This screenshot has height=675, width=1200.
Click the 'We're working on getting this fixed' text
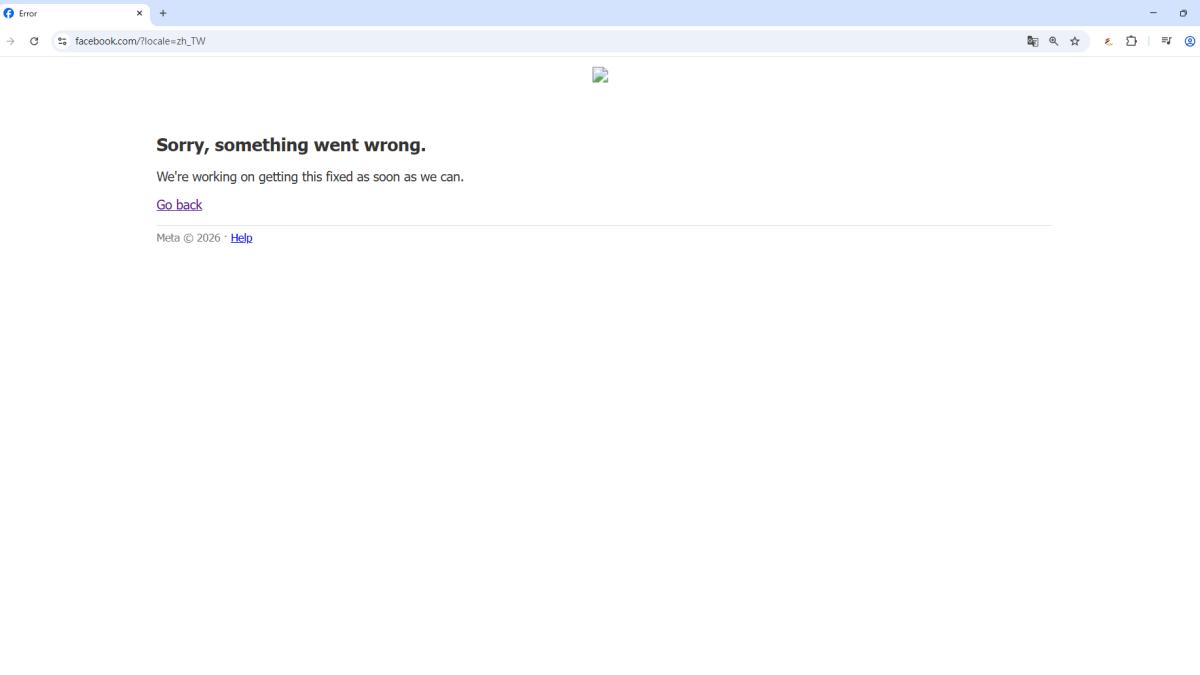(310, 177)
